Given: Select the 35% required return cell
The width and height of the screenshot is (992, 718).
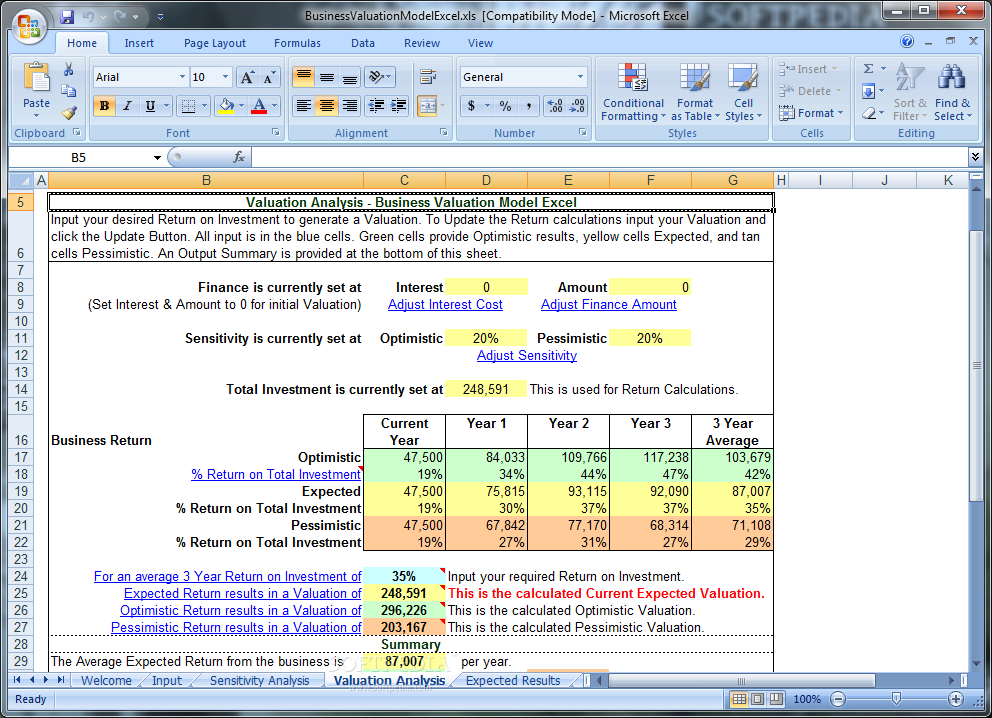Looking at the screenshot, I should (x=404, y=576).
